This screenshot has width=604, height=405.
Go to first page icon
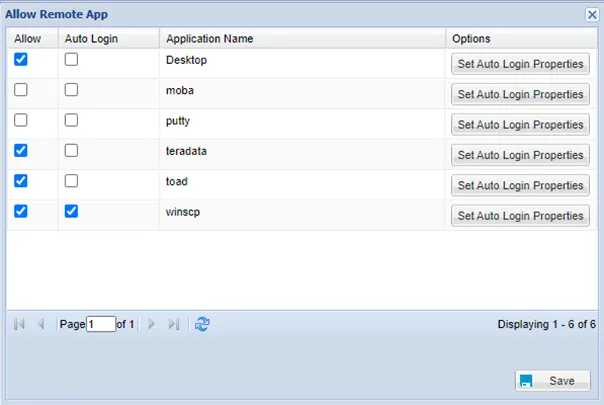(19, 324)
